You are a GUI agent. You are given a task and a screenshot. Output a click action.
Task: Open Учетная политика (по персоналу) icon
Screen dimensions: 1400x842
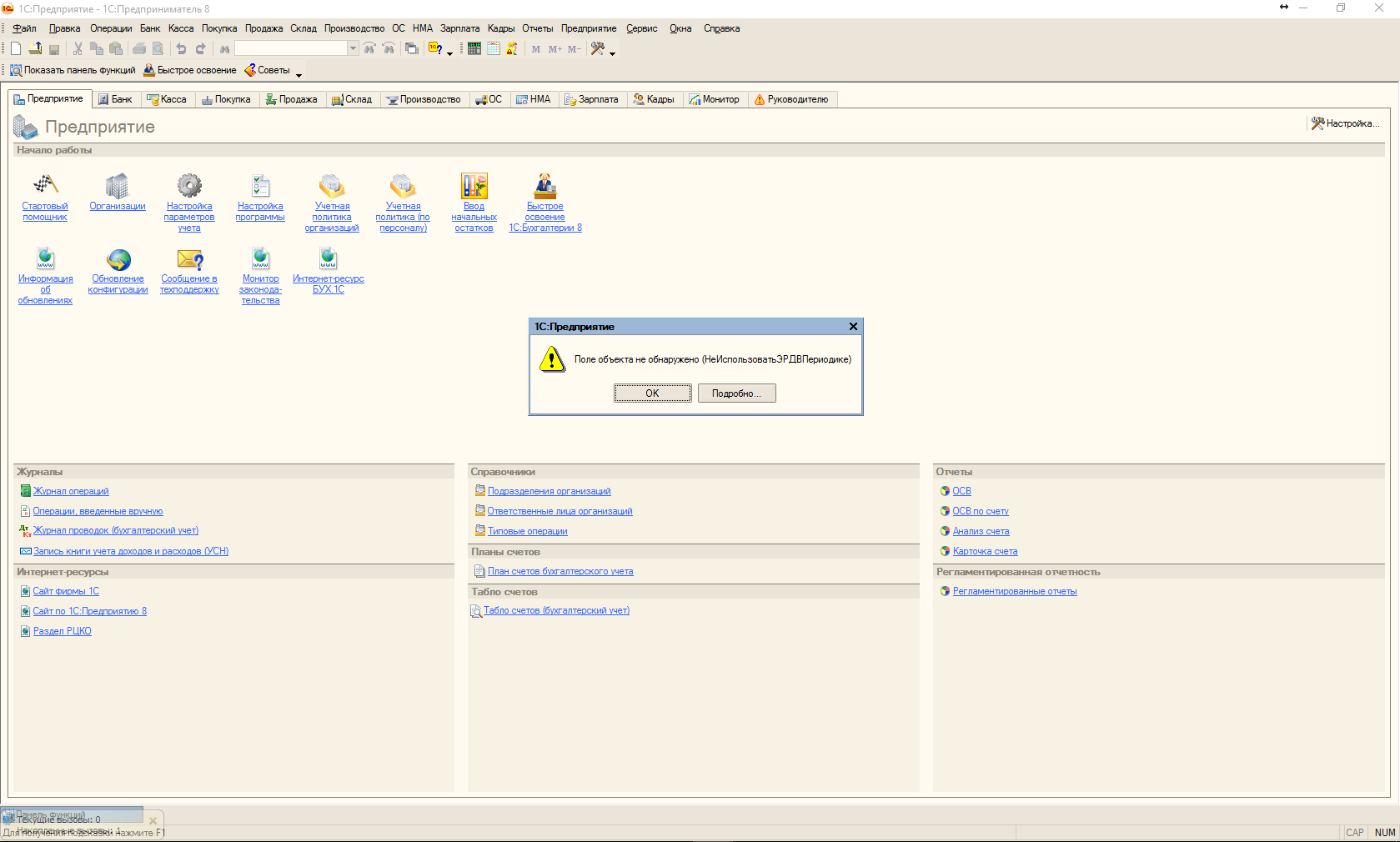click(x=403, y=184)
